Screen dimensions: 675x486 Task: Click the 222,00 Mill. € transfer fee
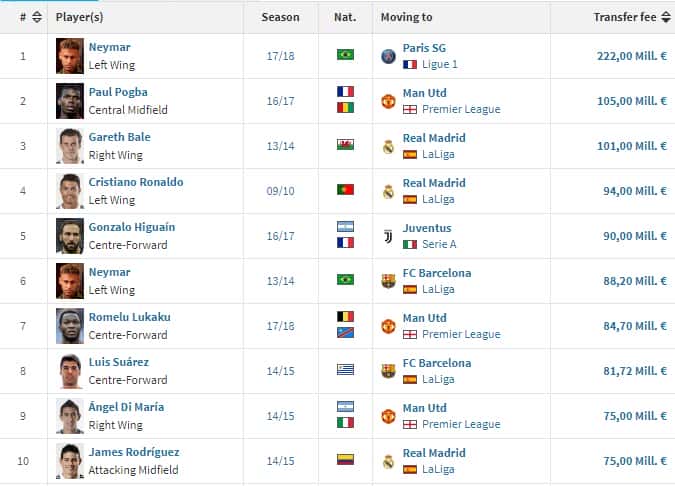click(632, 56)
